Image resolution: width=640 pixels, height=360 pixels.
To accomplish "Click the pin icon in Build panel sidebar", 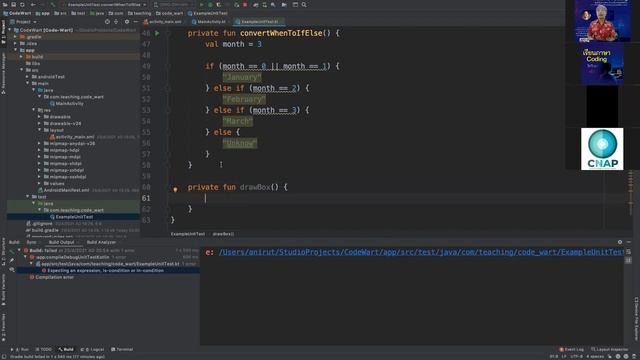I will (x=12, y=260).
